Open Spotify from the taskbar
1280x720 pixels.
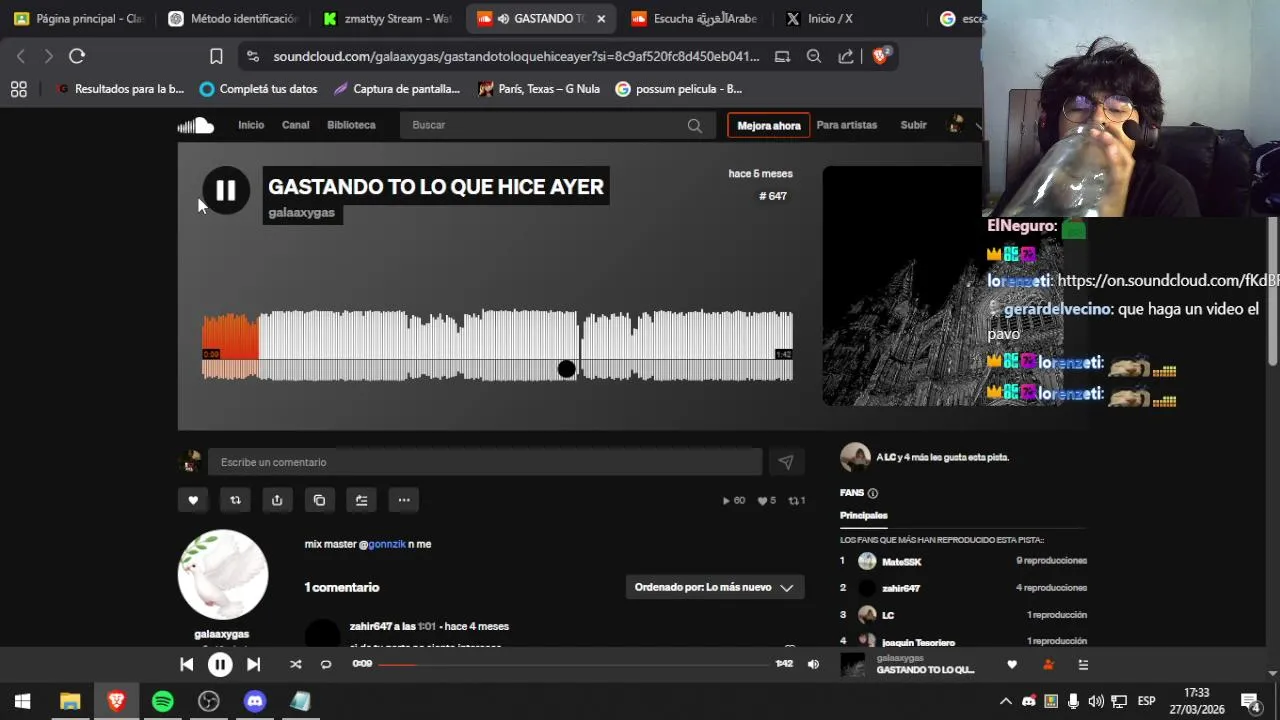point(162,701)
